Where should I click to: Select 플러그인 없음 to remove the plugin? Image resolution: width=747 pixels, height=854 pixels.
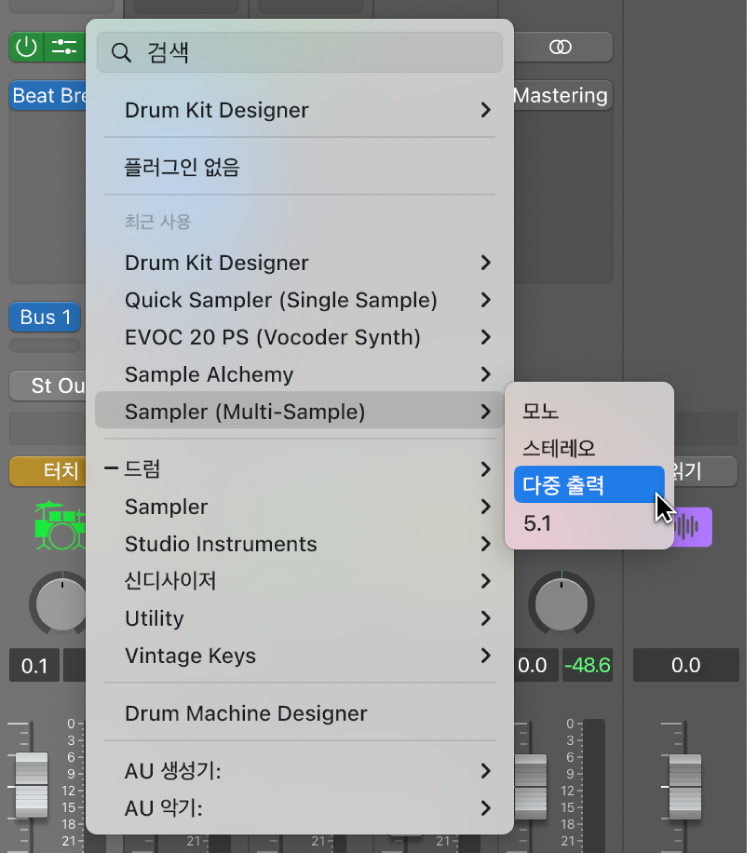(182, 167)
